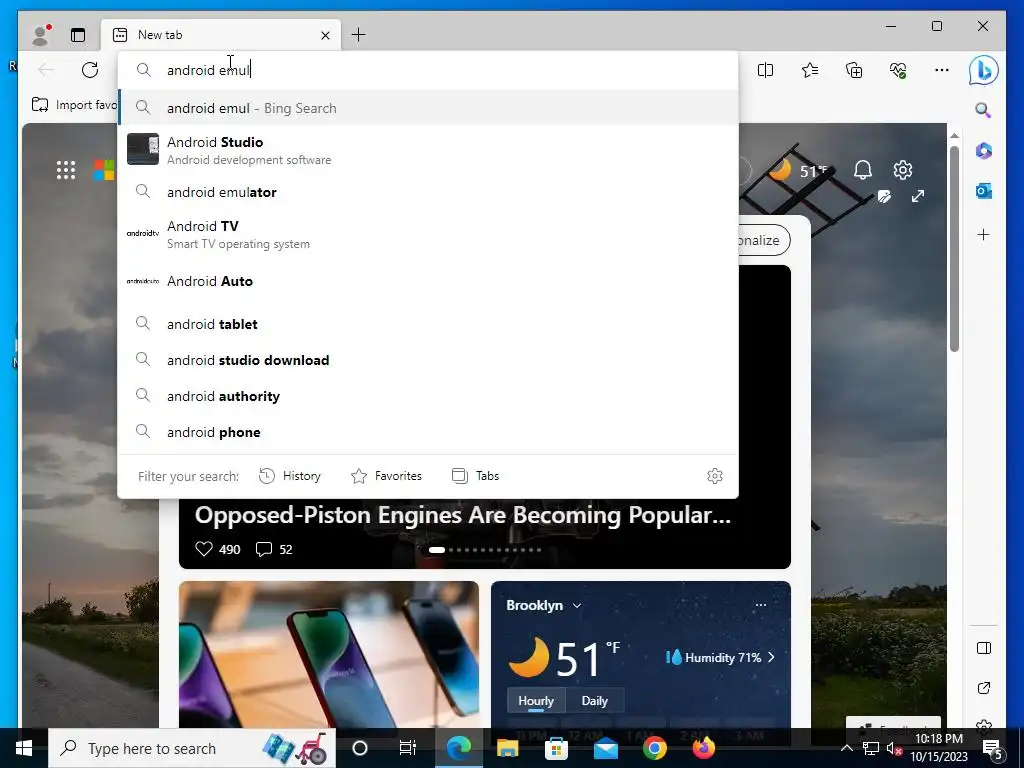
Task: Open the Collections icon
Action: [x=854, y=70]
